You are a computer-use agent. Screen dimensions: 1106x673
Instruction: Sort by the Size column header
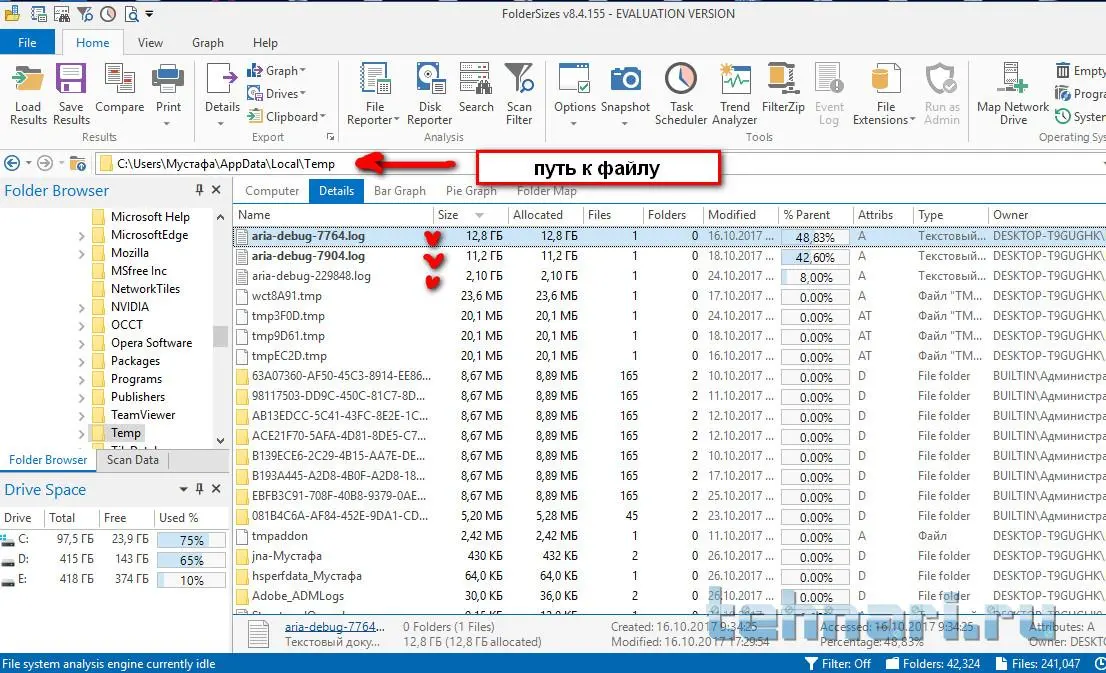469,214
